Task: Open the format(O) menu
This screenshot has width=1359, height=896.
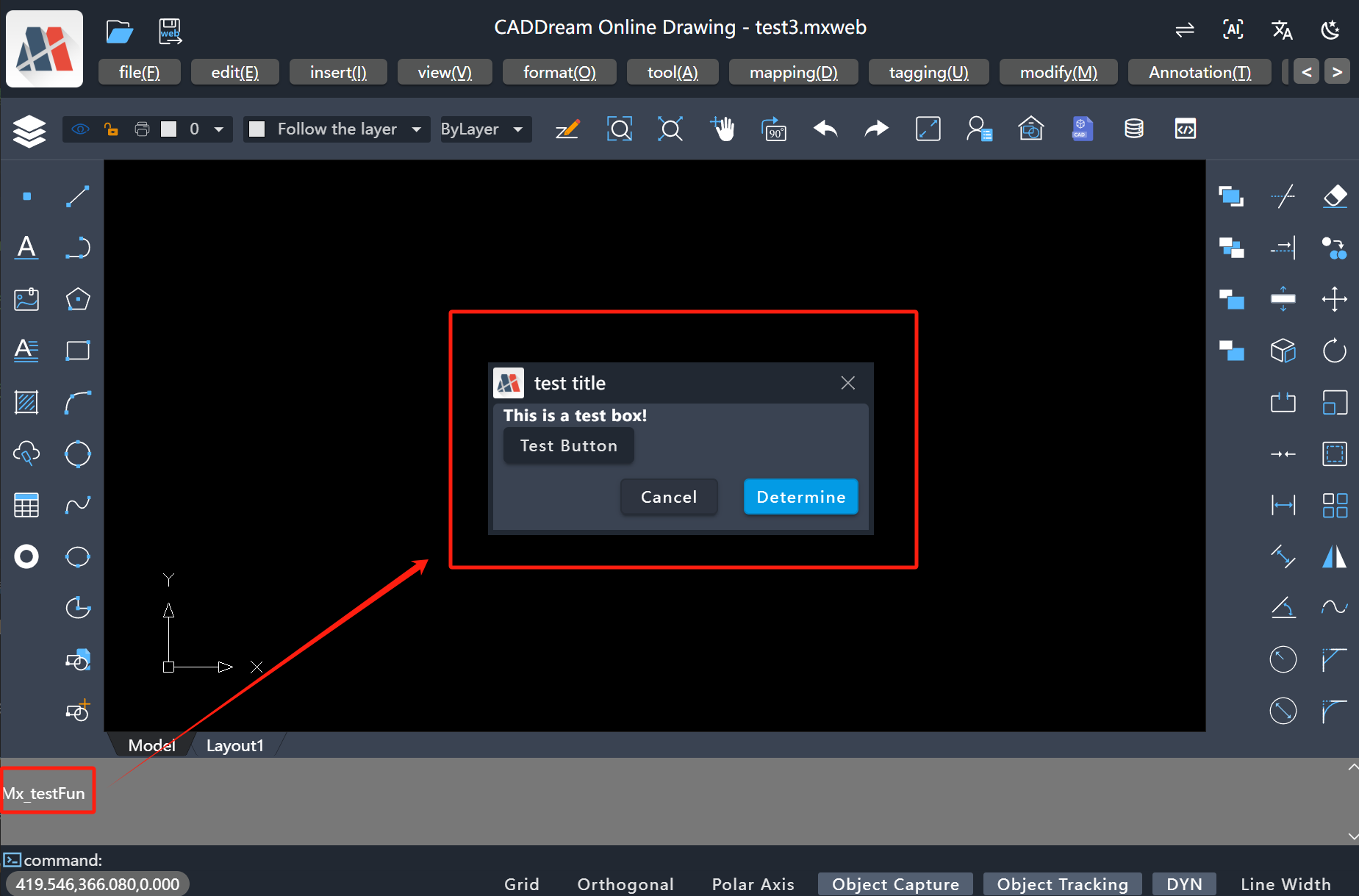Action: (x=559, y=72)
